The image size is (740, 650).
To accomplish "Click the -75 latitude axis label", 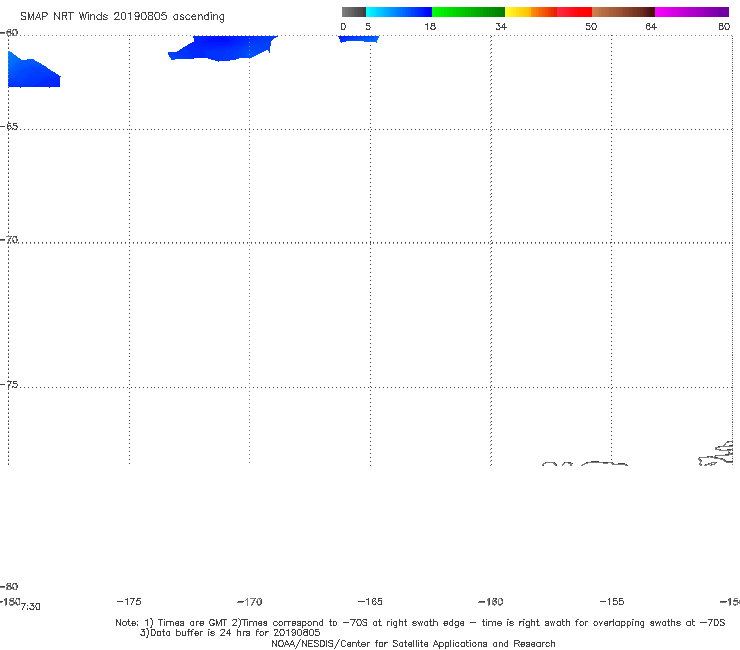I will click(9, 385).
